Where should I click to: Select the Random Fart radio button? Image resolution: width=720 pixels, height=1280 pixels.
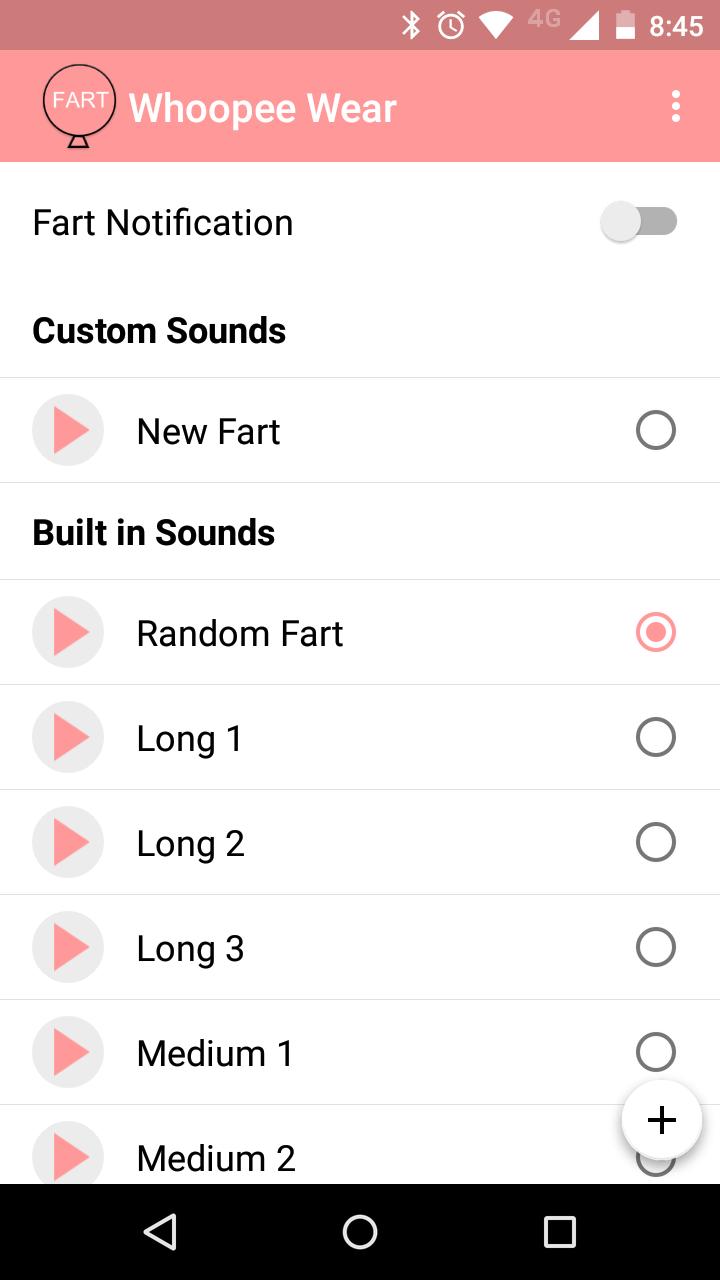coord(656,633)
